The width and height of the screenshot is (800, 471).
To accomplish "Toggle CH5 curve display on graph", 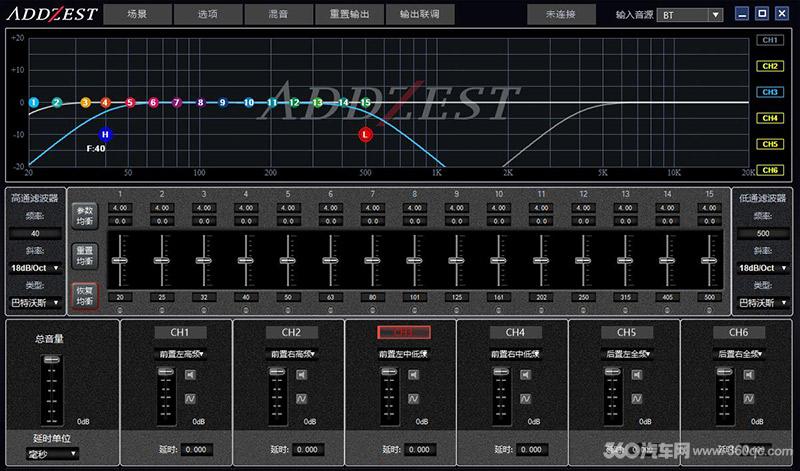I will pyautogui.click(x=770, y=144).
